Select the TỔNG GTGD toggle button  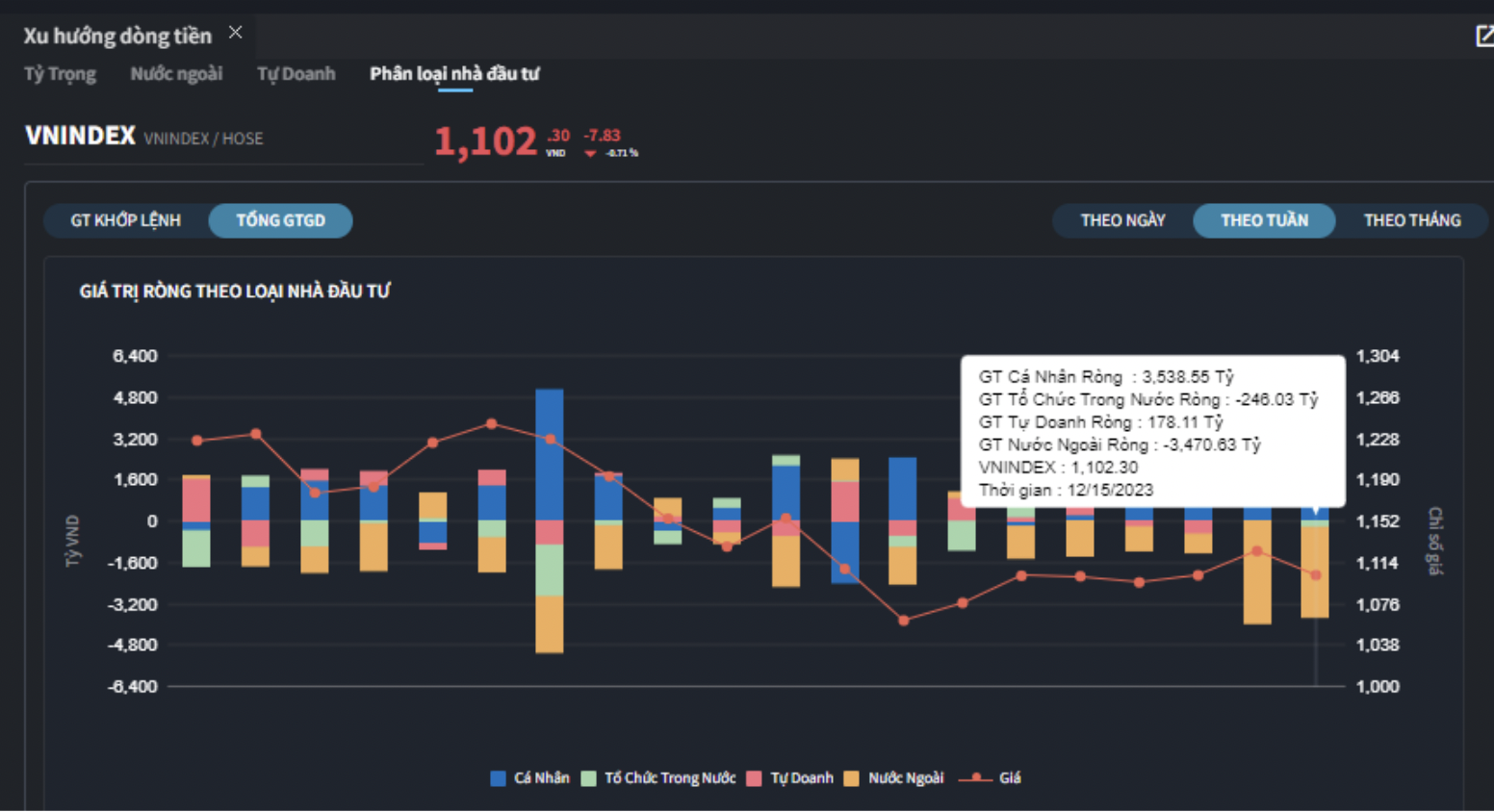click(280, 220)
